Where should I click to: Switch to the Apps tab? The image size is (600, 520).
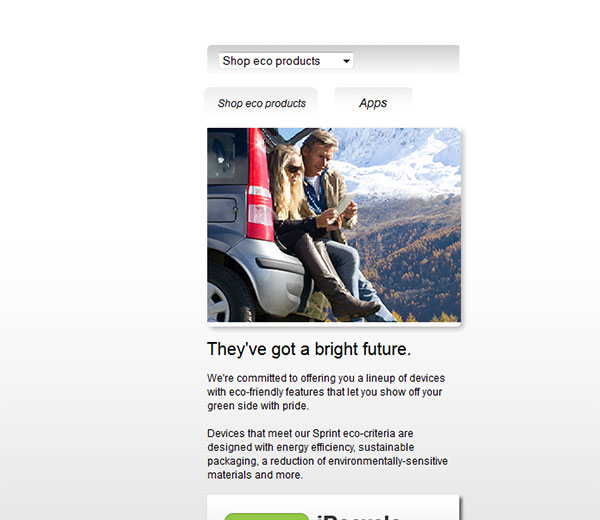pyautogui.click(x=373, y=103)
